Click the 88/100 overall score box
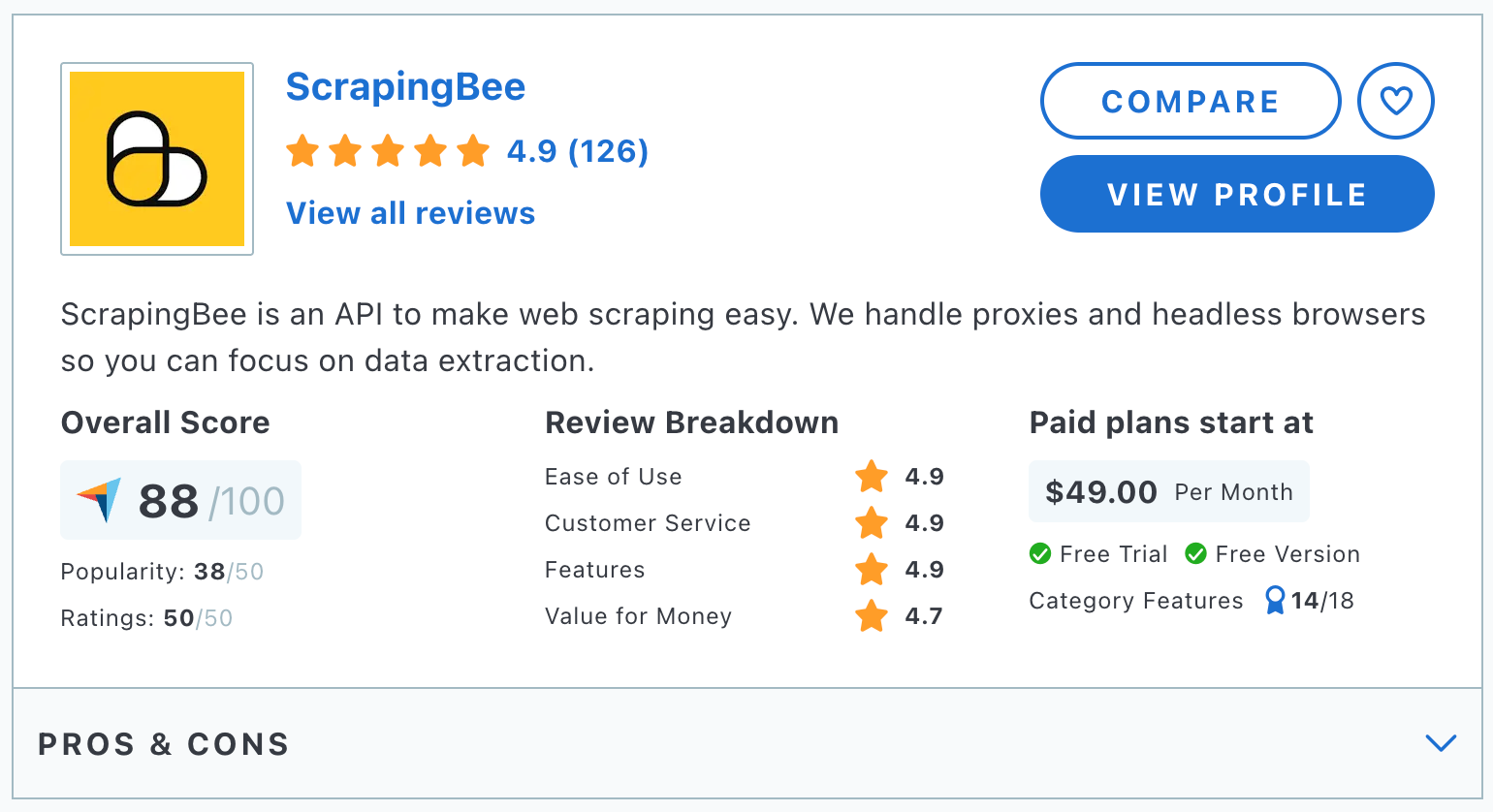 pyautogui.click(x=181, y=501)
